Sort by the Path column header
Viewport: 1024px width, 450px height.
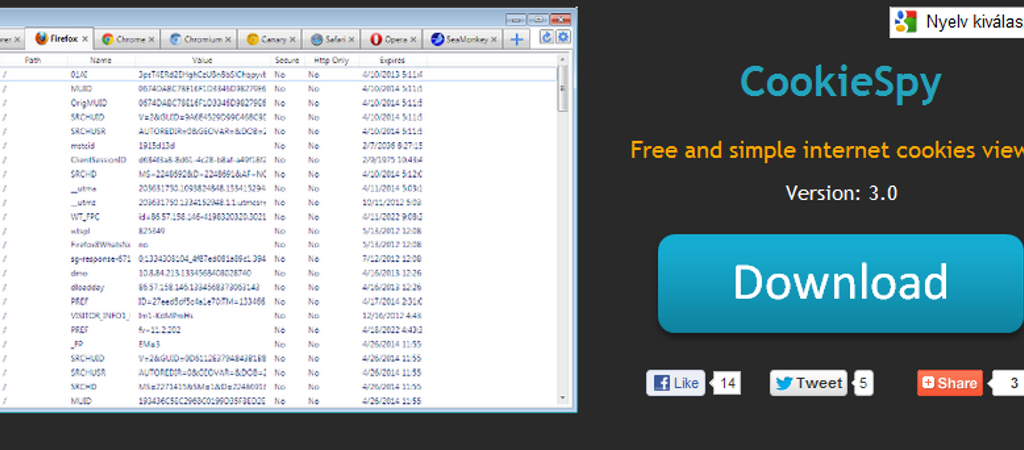coord(33,60)
